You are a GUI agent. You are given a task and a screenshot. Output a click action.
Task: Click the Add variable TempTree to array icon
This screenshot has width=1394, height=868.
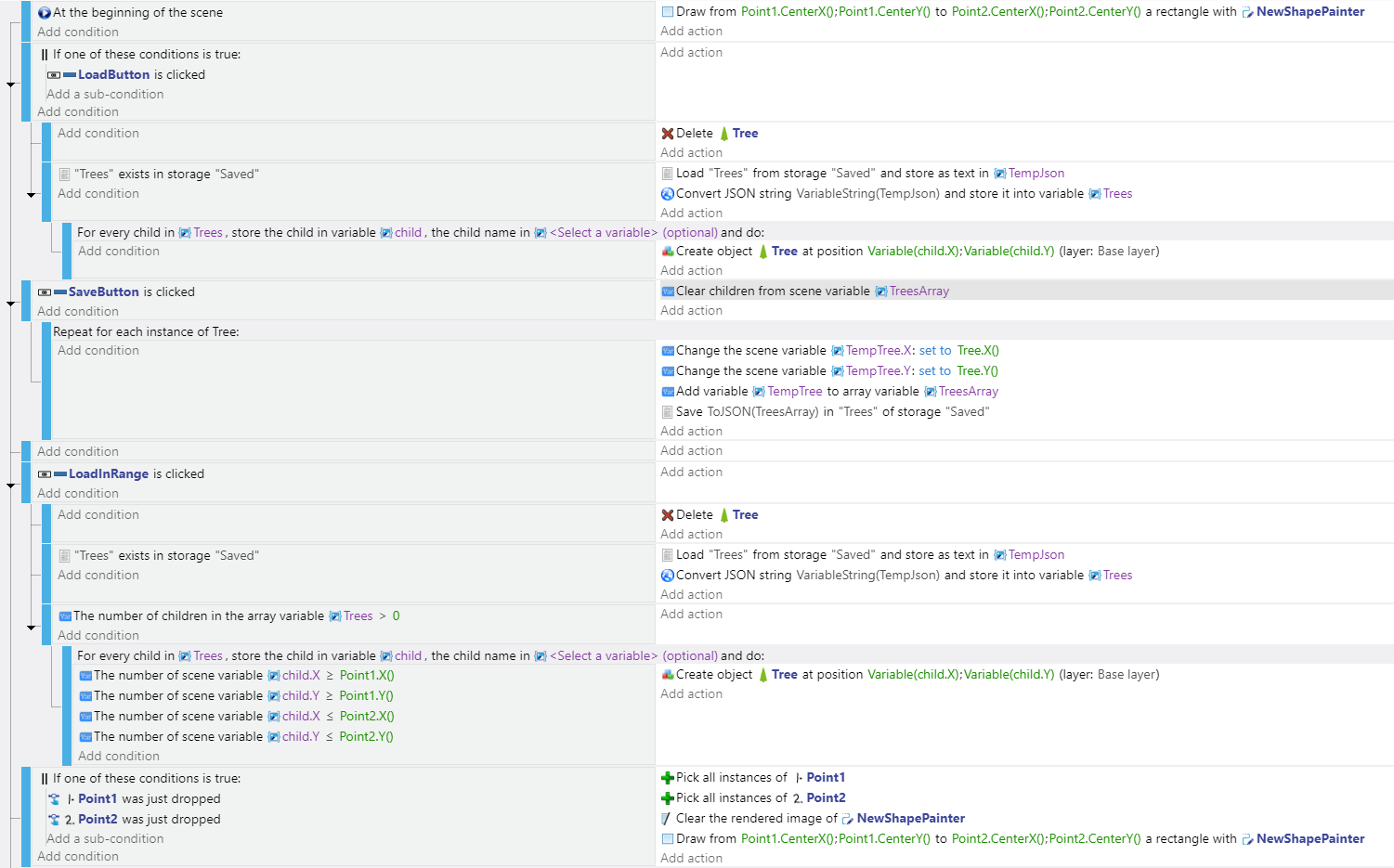click(x=667, y=392)
